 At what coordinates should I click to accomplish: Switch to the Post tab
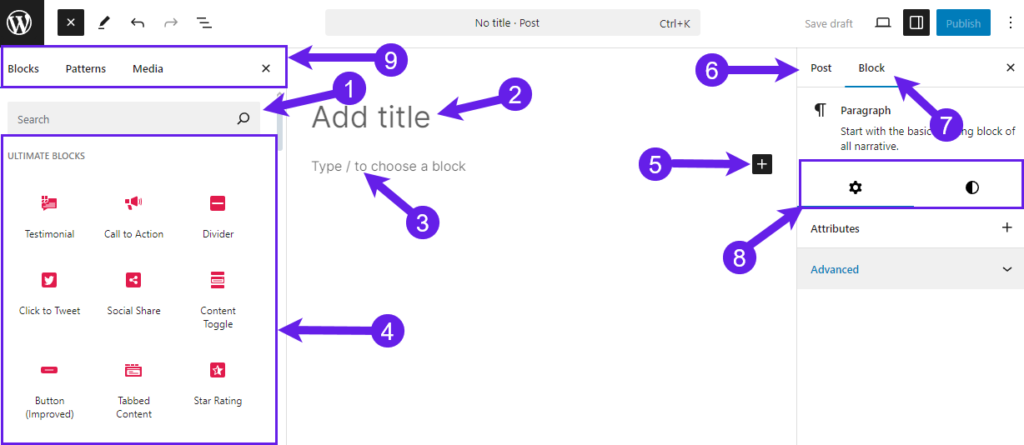821,68
